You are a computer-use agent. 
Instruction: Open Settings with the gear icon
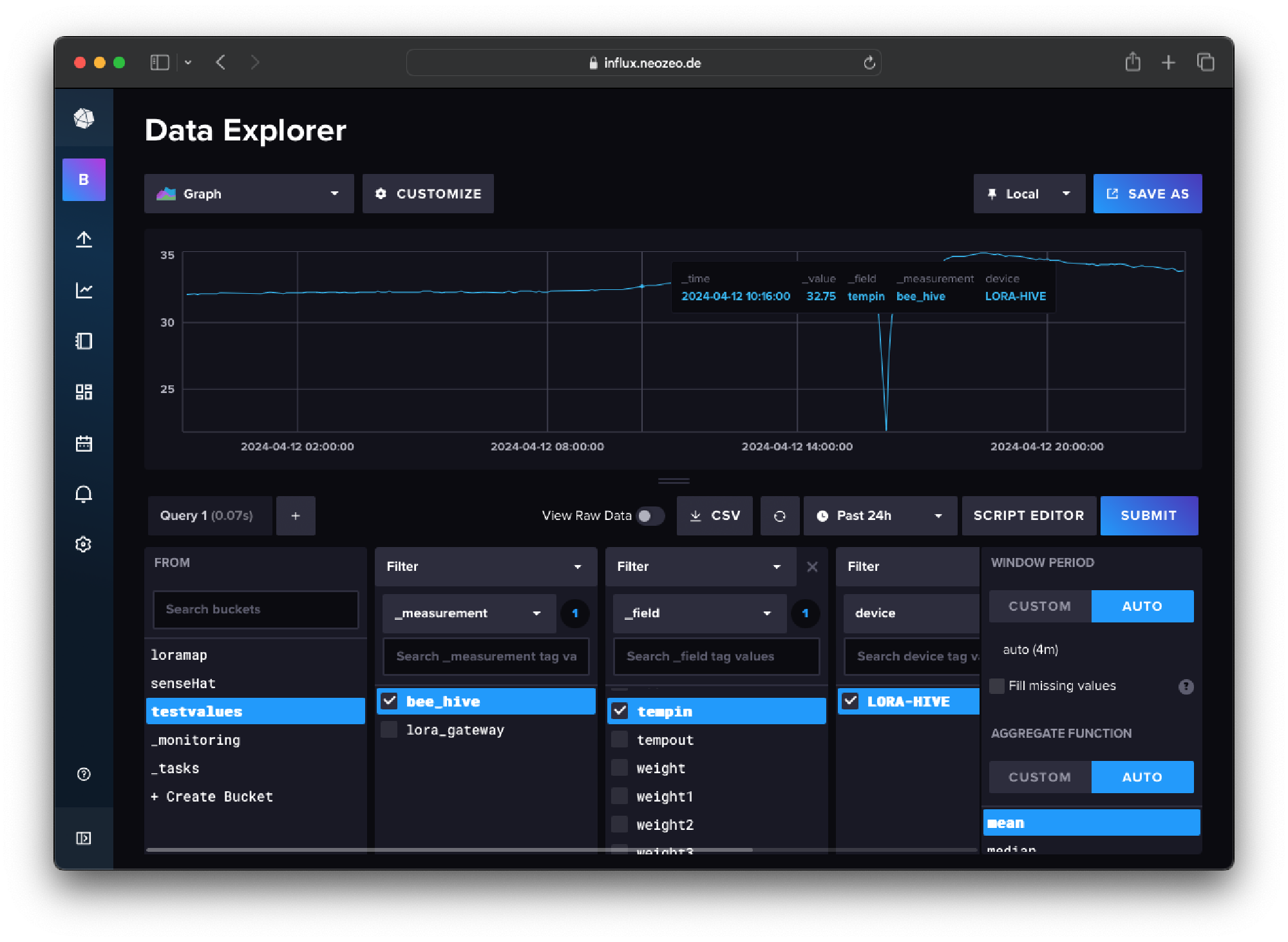tap(84, 544)
